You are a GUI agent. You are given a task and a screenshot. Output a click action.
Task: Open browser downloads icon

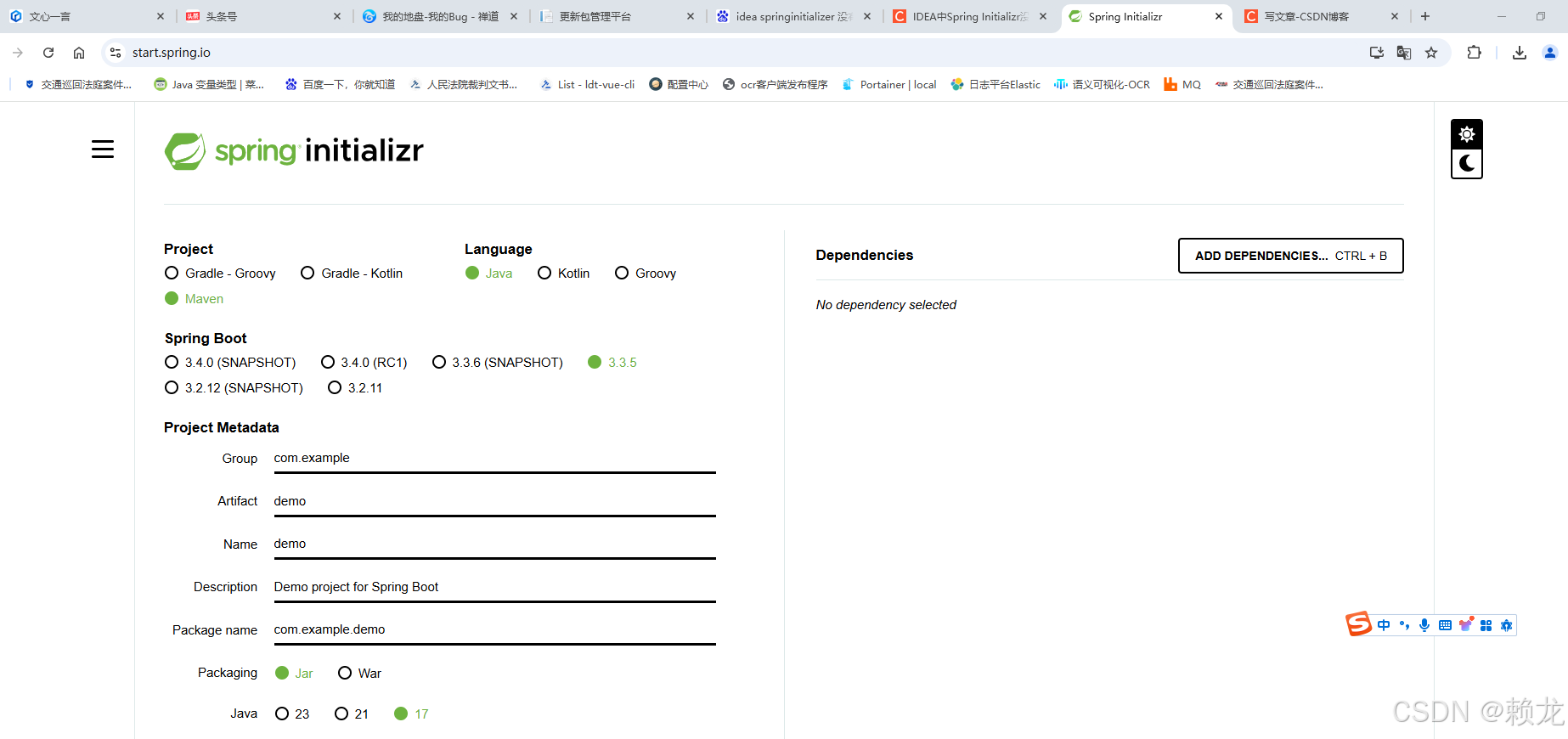click(1520, 53)
